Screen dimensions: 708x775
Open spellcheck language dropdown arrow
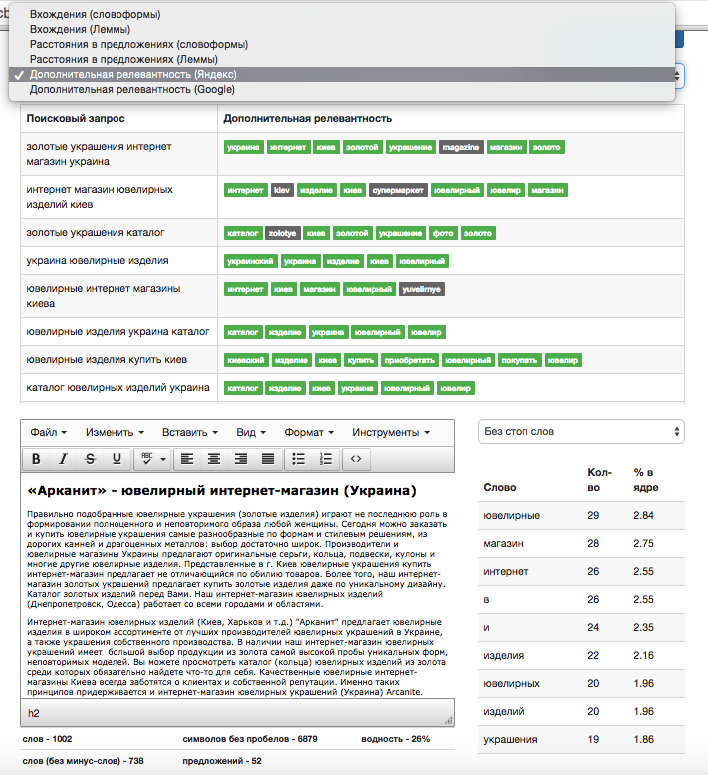tap(163, 460)
